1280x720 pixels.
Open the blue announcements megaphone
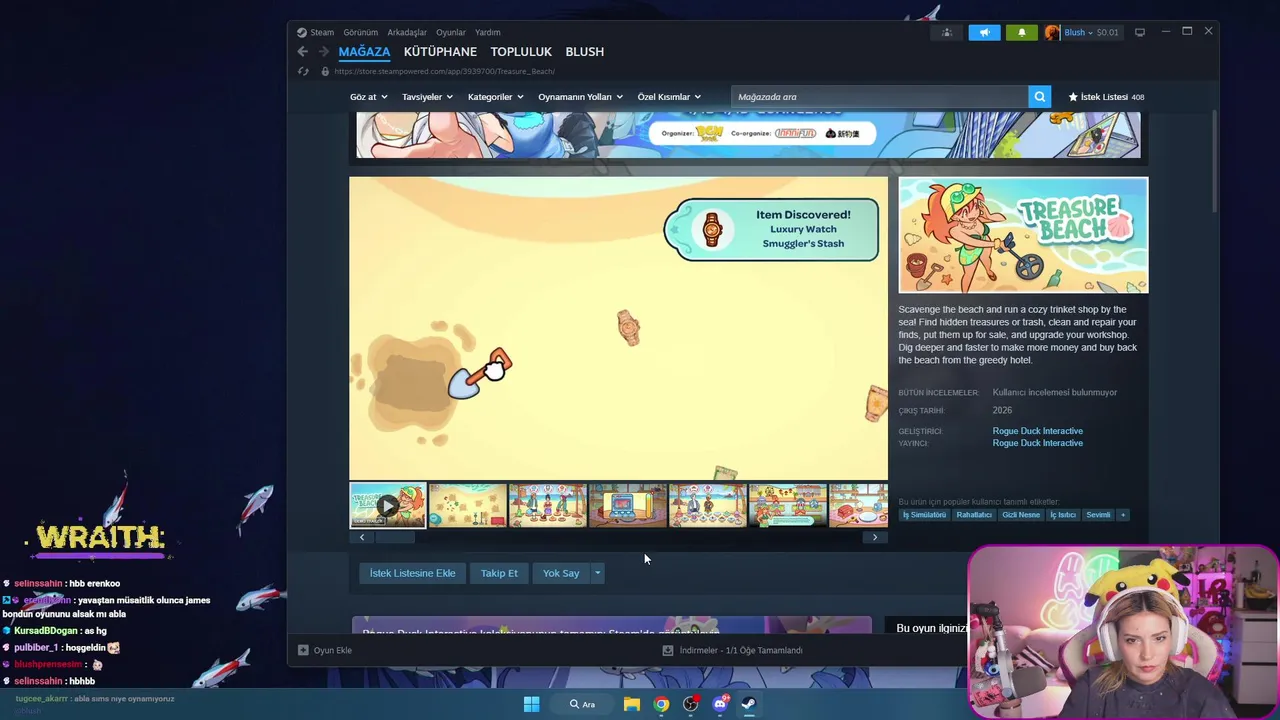(x=984, y=32)
